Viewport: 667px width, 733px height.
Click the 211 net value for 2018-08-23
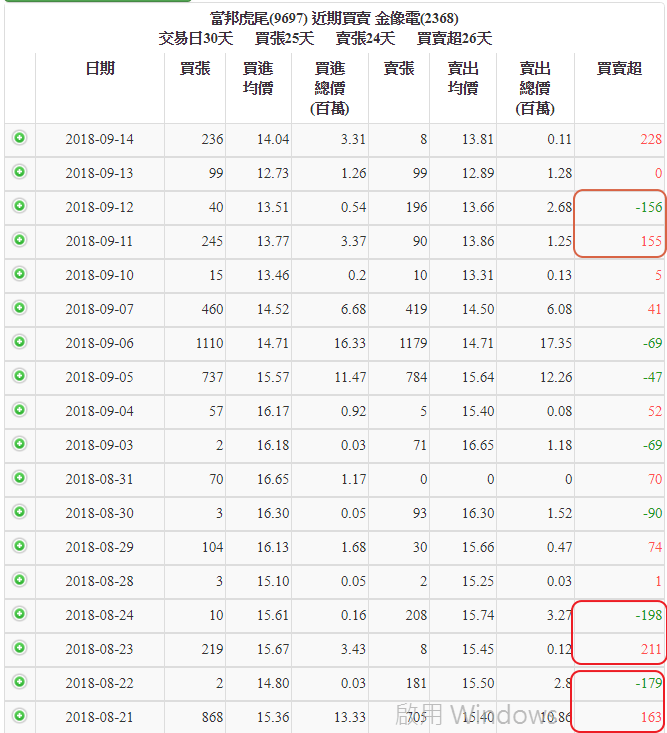(x=650, y=649)
